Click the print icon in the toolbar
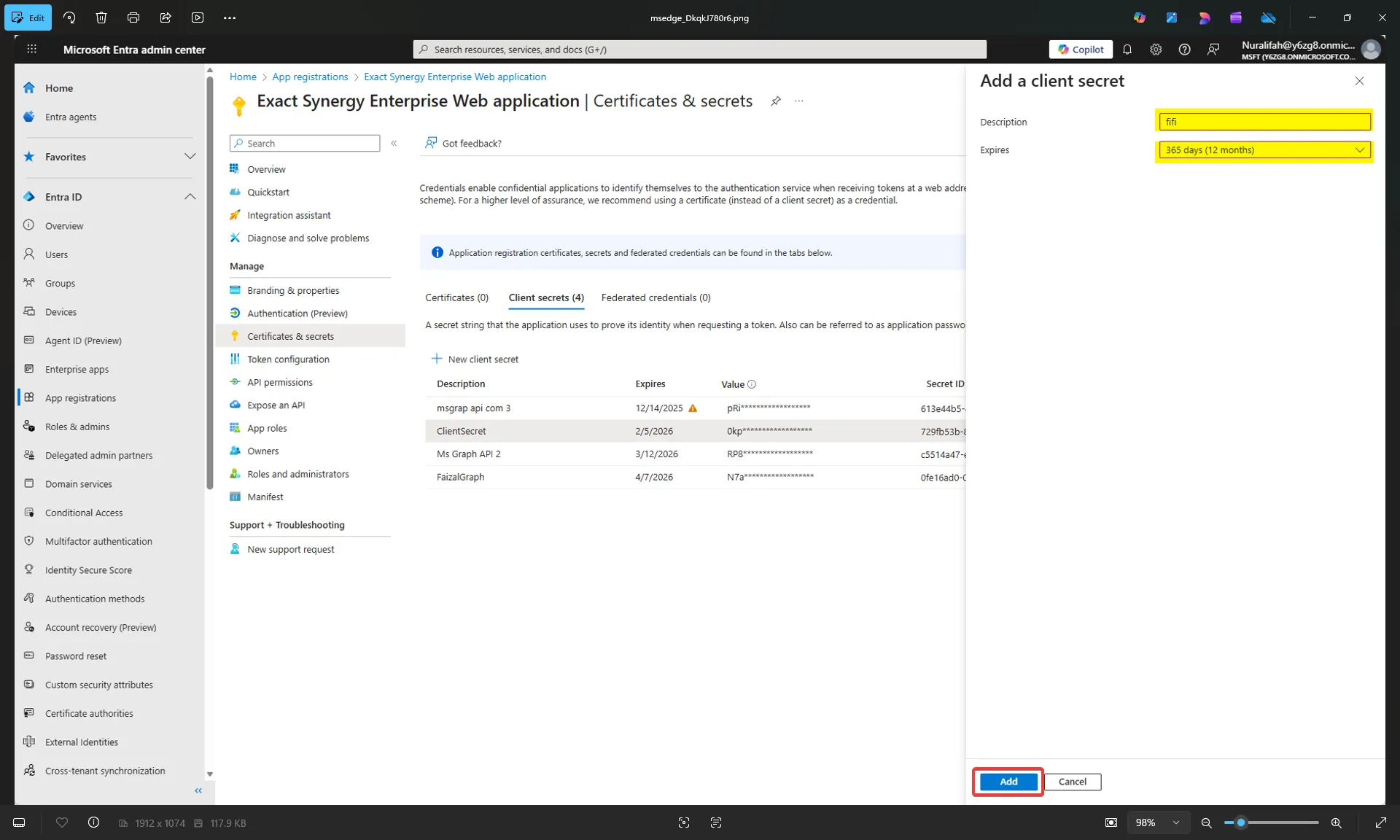1400x840 pixels. point(133,17)
